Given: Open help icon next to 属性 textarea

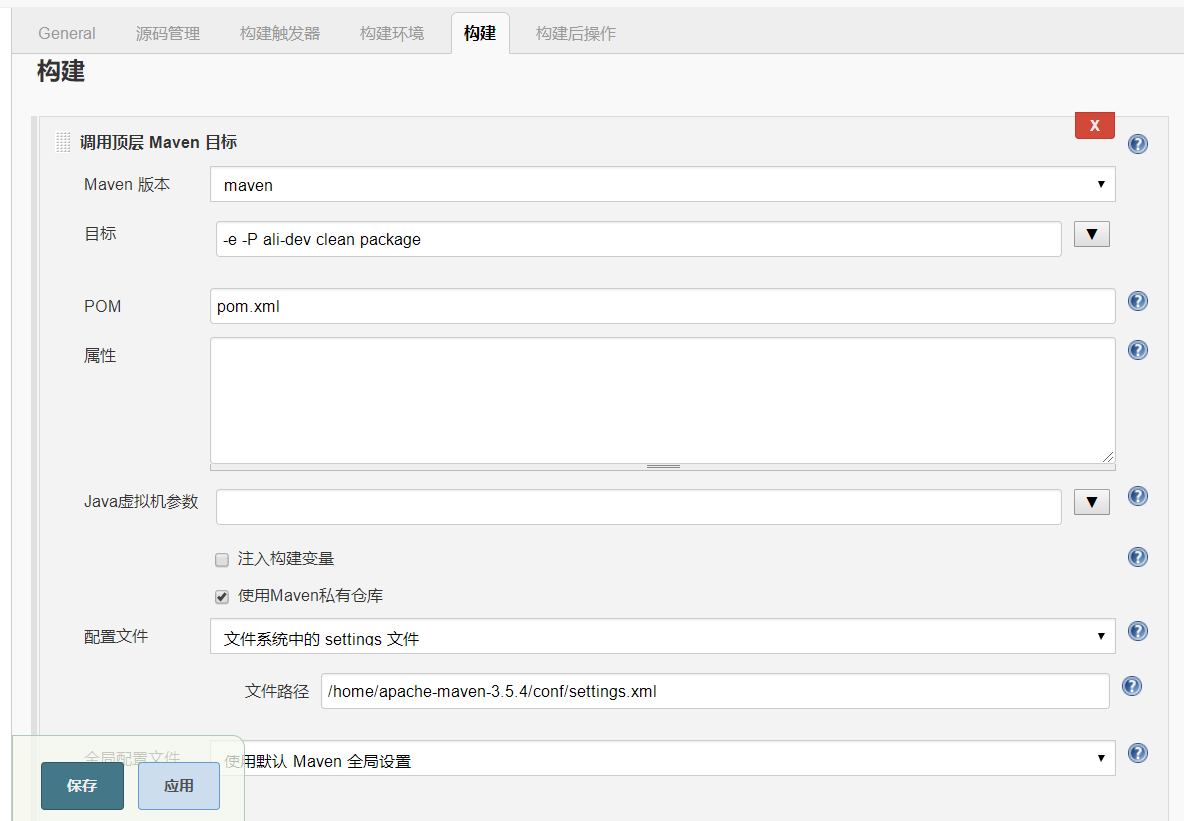Looking at the screenshot, I should (1137, 350).
